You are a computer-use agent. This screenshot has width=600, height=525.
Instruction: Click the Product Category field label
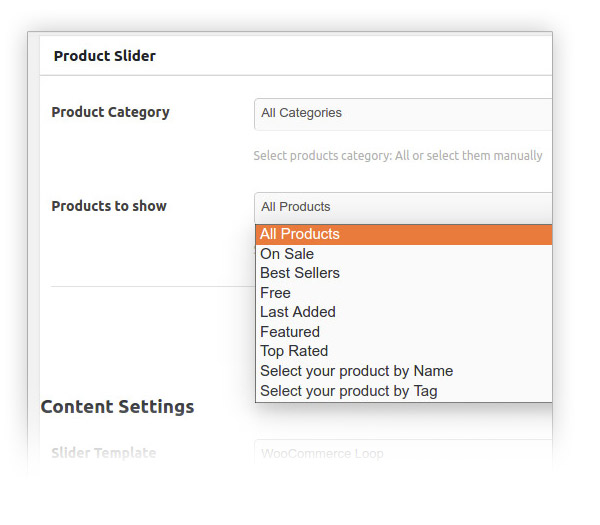(x=110, y=112)
